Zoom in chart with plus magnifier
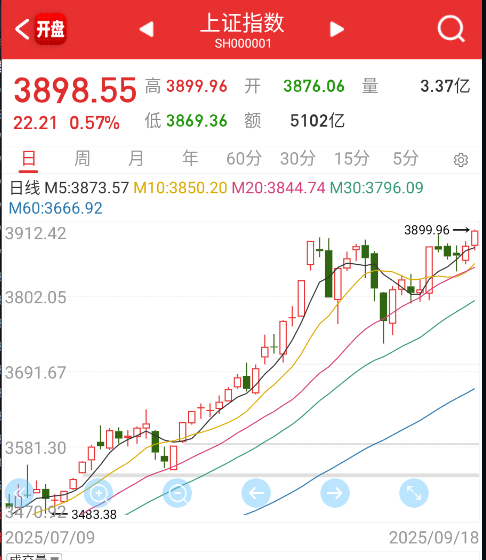The image size is (486, 560). [98, 493]
